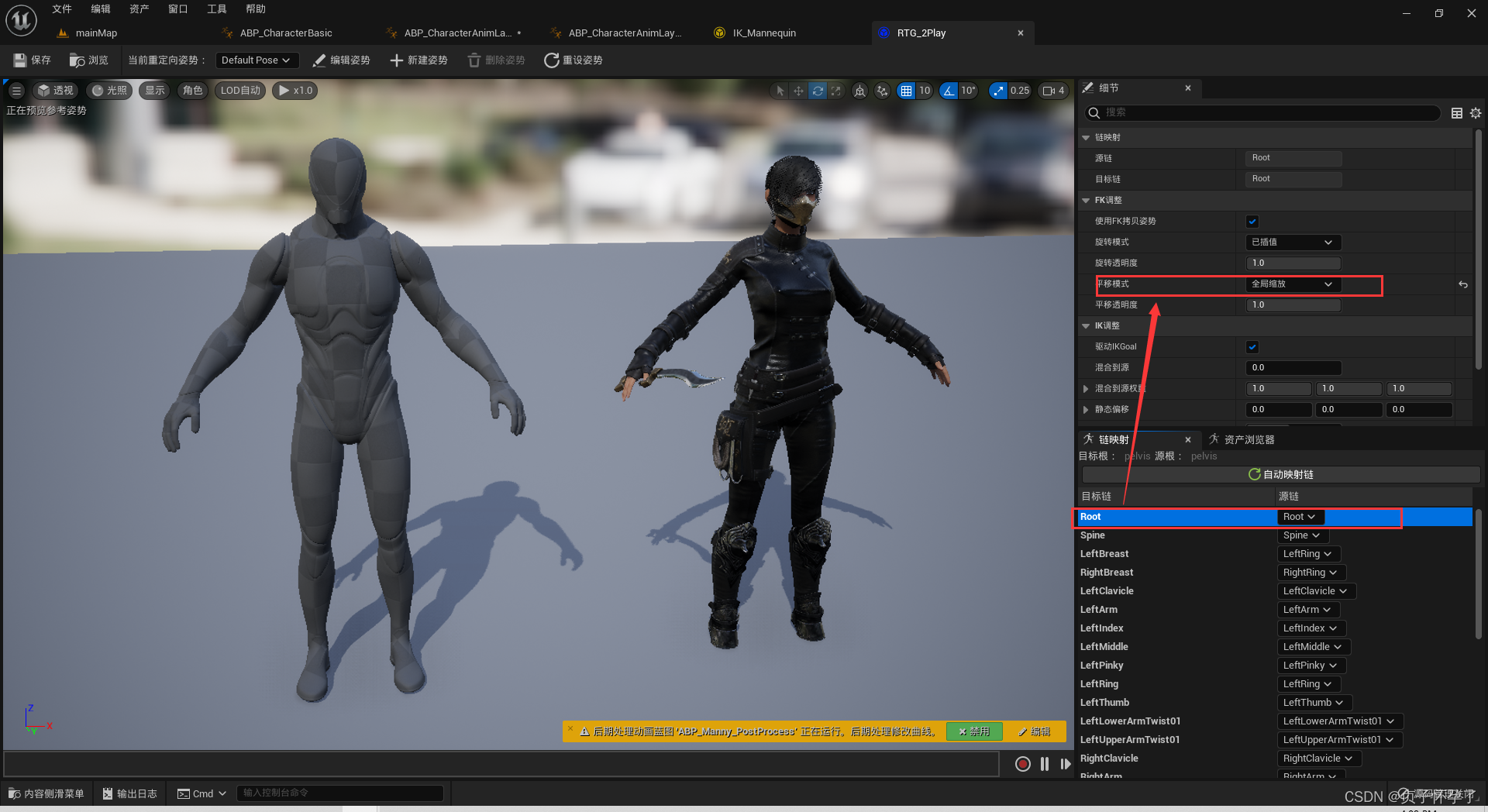Toggle grid snapping icon
The image size is (1488, 812).
905,91
